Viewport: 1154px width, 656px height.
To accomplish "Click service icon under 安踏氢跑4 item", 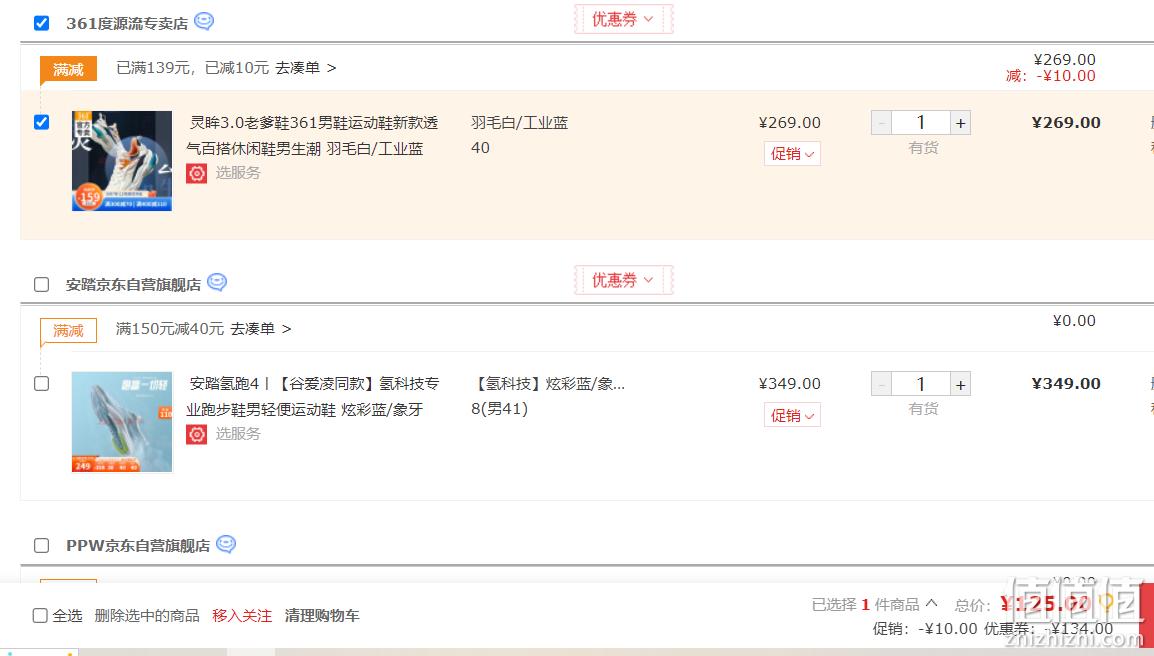I will (197, 434).
